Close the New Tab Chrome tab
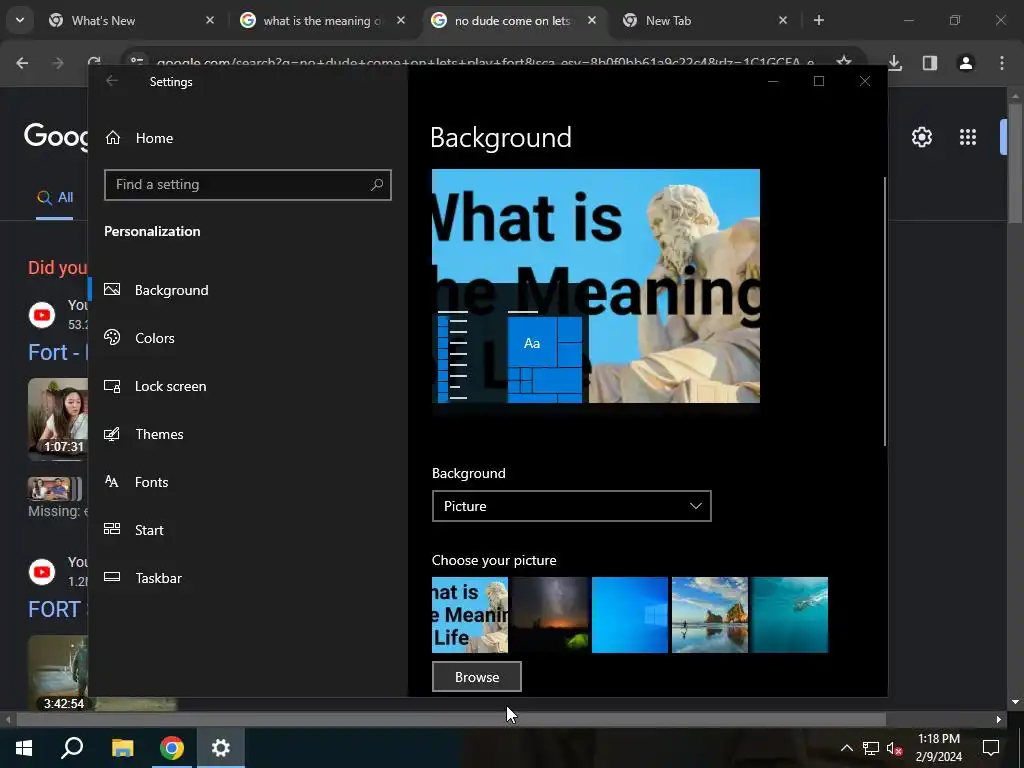Image resolution: width=1024 pixels, height=768 pixels. 783,21
